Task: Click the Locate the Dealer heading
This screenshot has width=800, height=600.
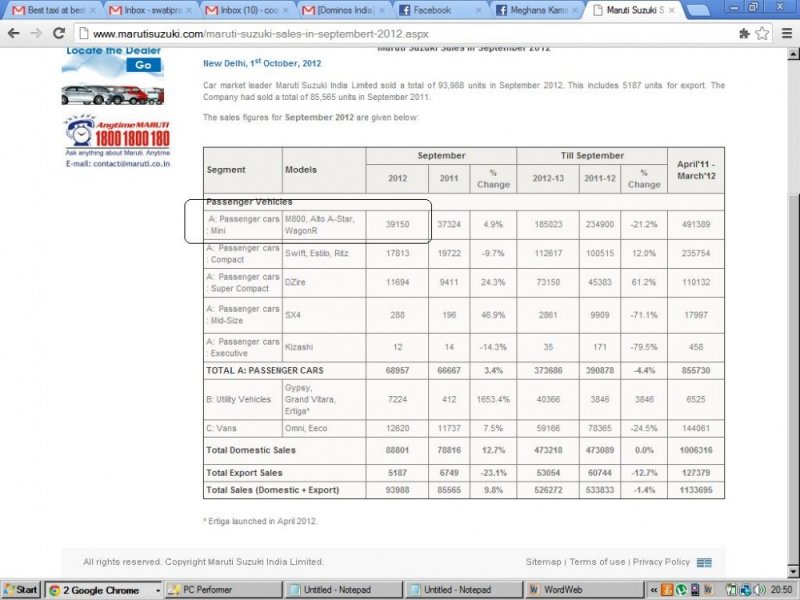Action: [113, 51]
